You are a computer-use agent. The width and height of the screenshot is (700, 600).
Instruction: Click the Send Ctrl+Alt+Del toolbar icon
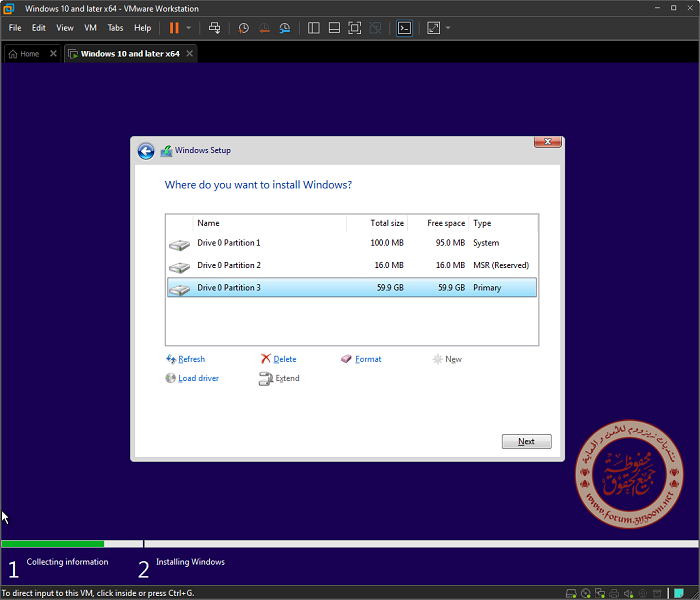pos(215,28)
